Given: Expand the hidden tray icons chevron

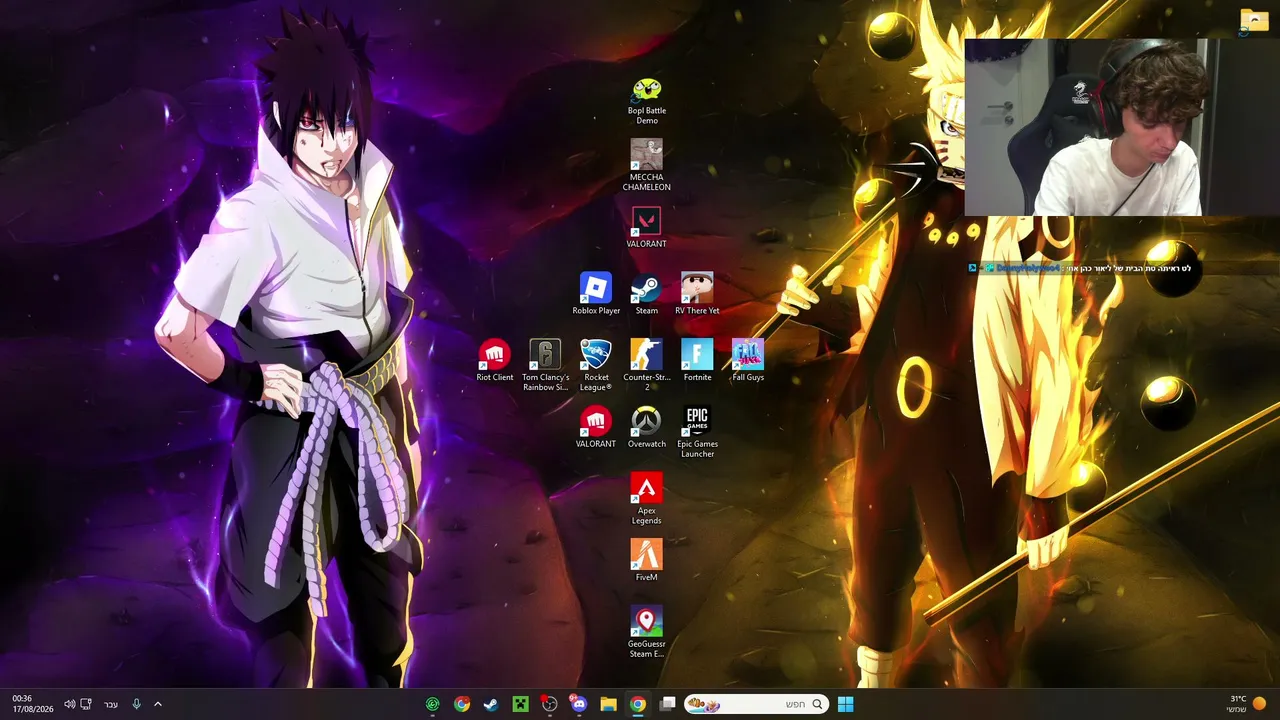Looking at the screenshot, I should [157, 704].
